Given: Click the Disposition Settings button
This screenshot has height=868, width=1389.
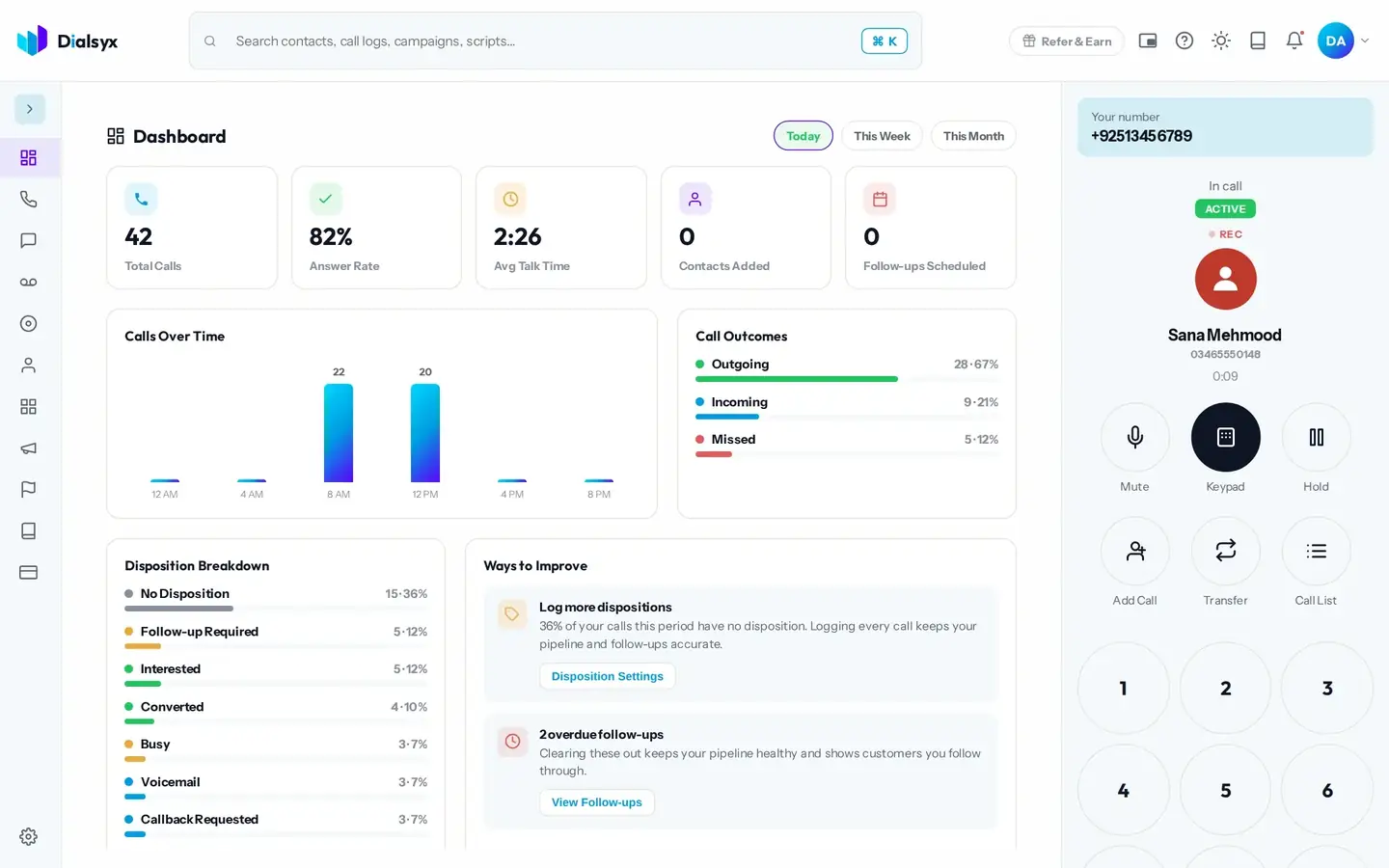Looking at the screenshot, I should click(x=608, y=676).
